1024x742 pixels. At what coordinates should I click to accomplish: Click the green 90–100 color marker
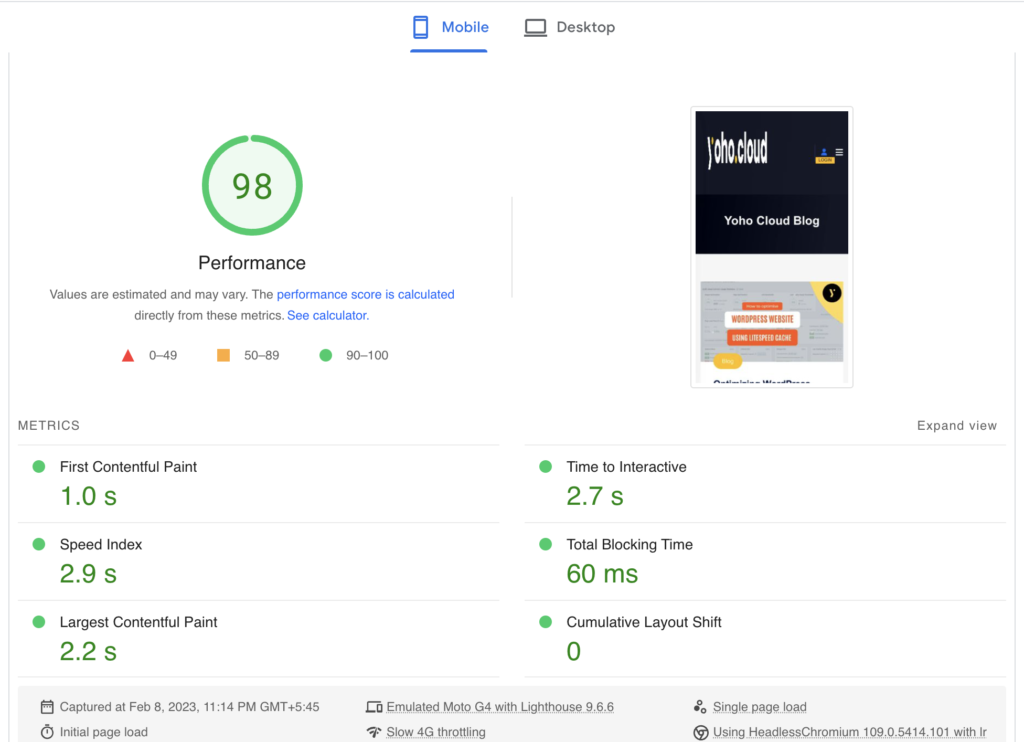click(x=325, y=354)
